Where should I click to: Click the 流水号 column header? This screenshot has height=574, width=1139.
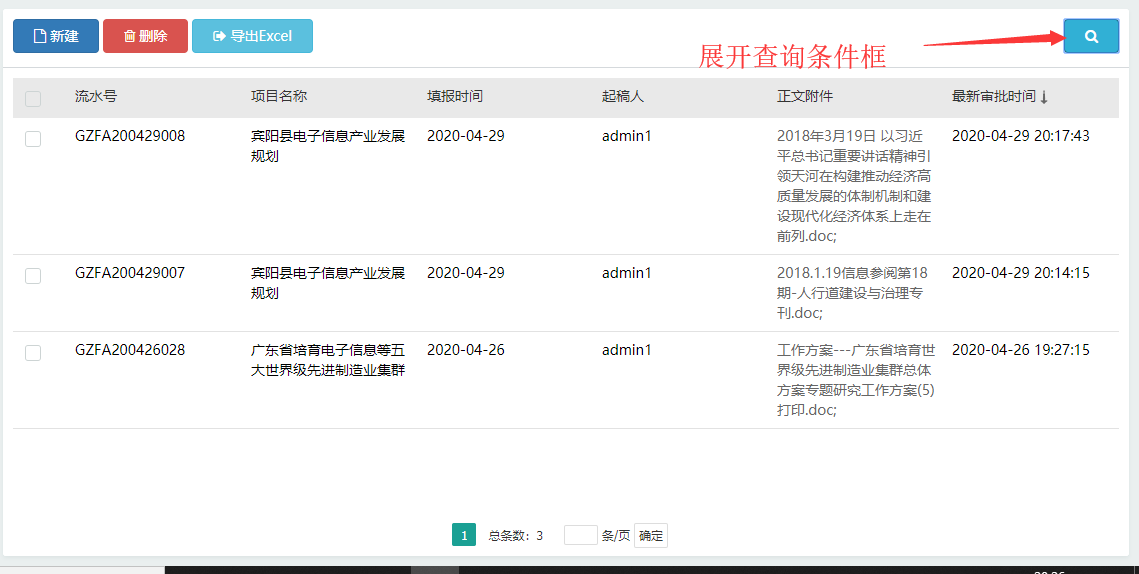(96, 96)
